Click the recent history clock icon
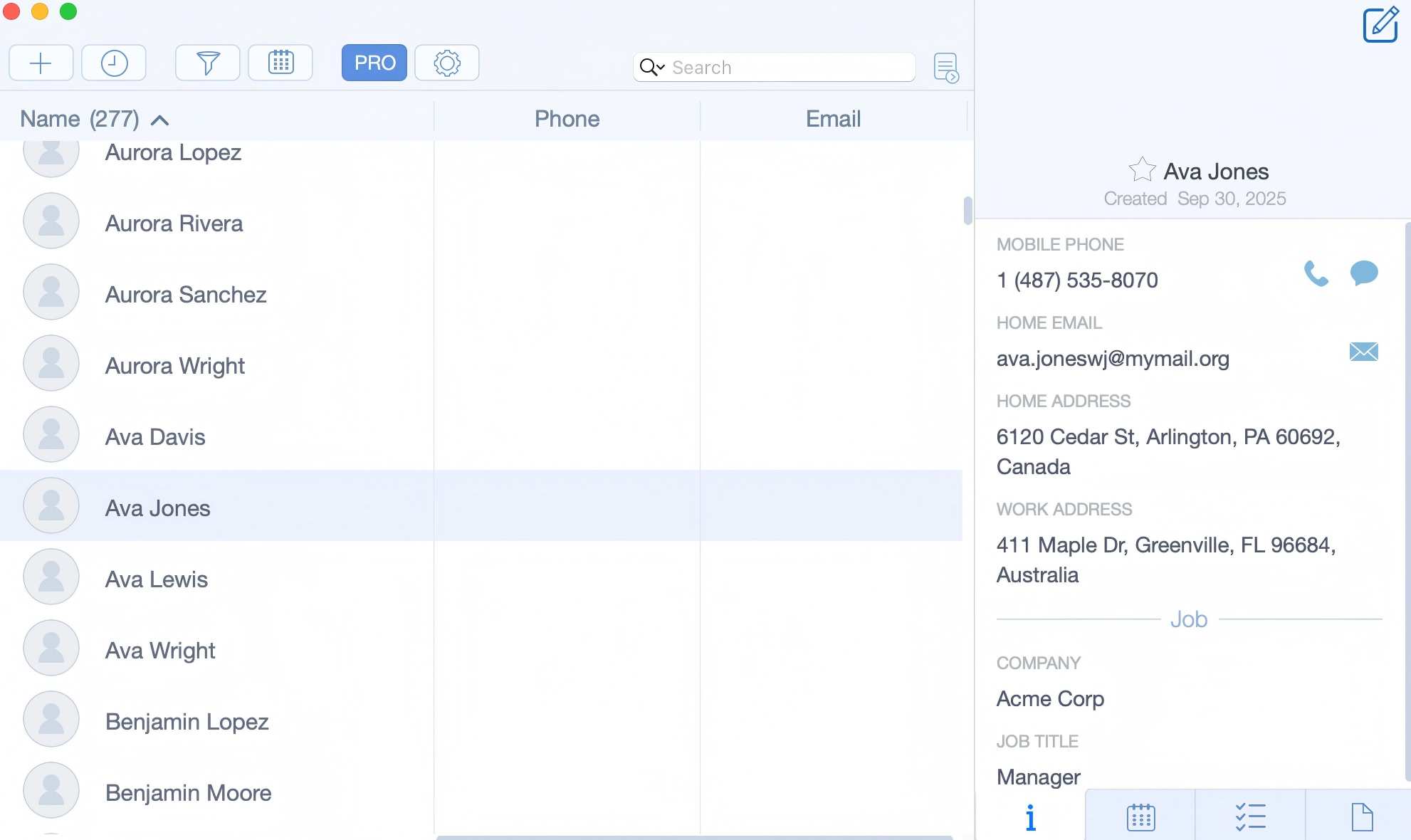1411x840 pixels. click(113, 63)
